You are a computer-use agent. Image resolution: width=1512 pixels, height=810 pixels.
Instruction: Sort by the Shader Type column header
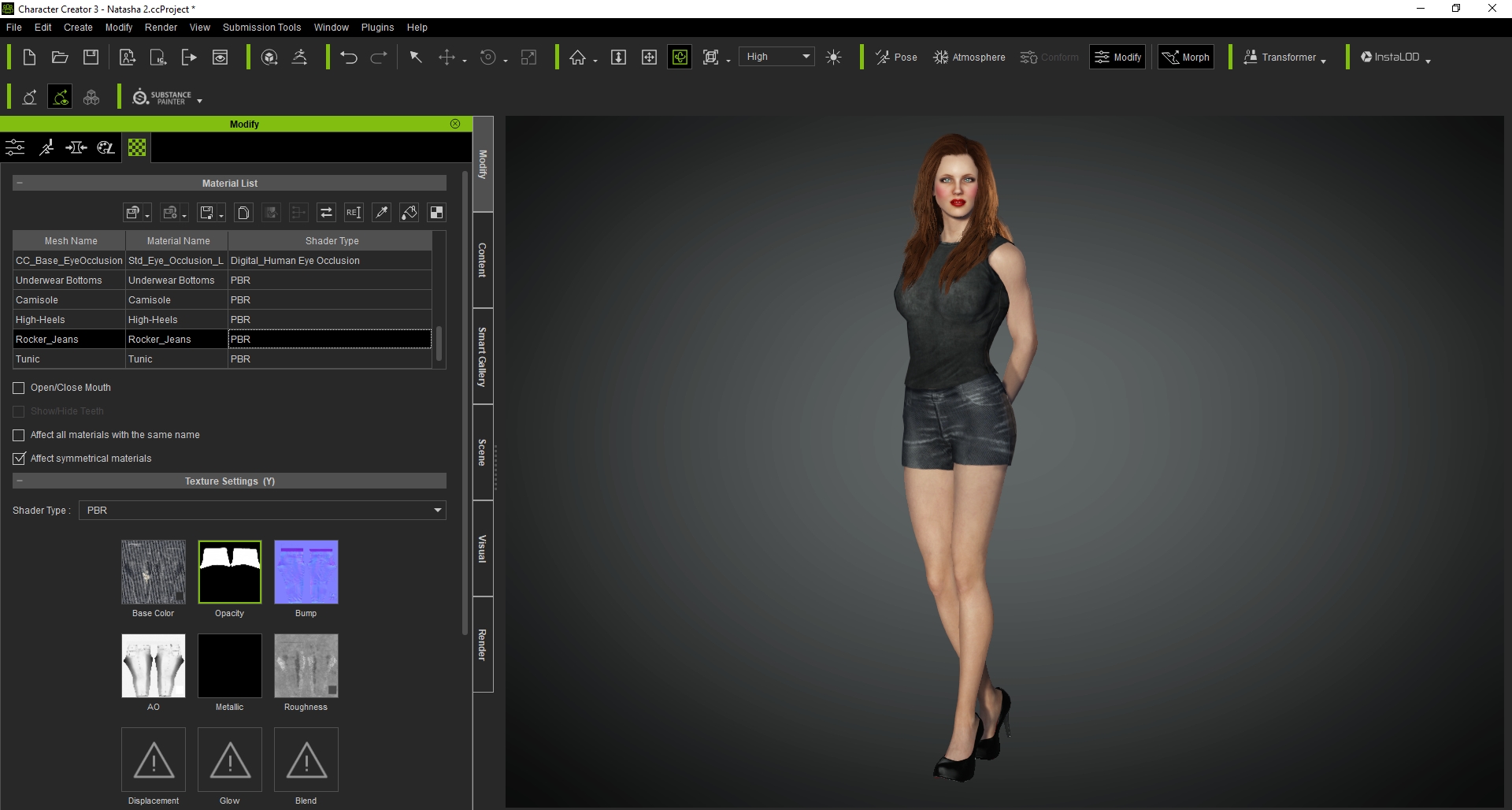pyautogui.click(x=331, y=241)
